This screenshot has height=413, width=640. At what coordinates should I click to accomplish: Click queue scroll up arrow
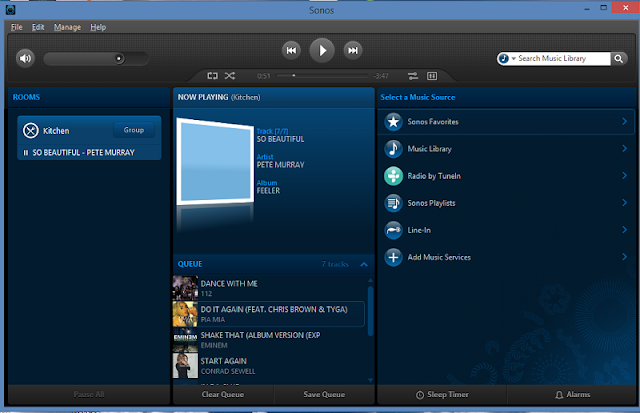[x=371, y=280]
